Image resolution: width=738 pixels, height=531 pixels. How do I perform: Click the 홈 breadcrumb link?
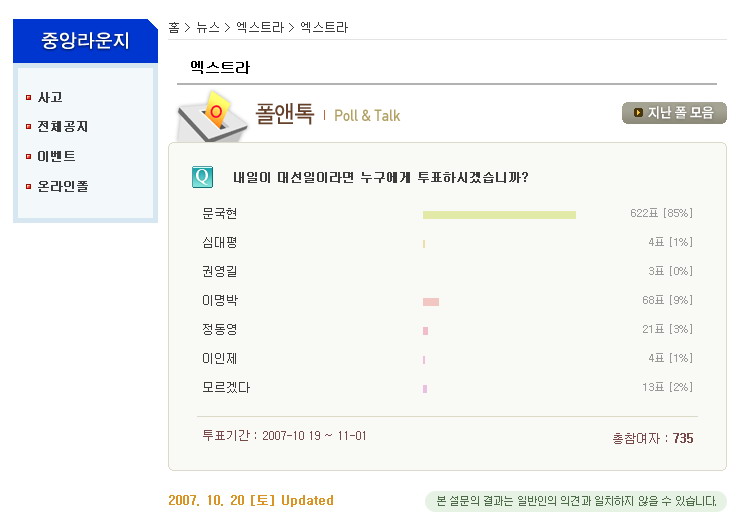(174, 27)
